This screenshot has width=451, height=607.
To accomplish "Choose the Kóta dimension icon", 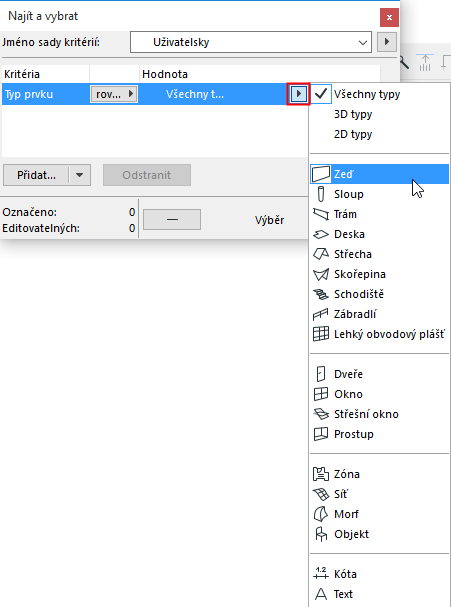I will pos(321,574).
